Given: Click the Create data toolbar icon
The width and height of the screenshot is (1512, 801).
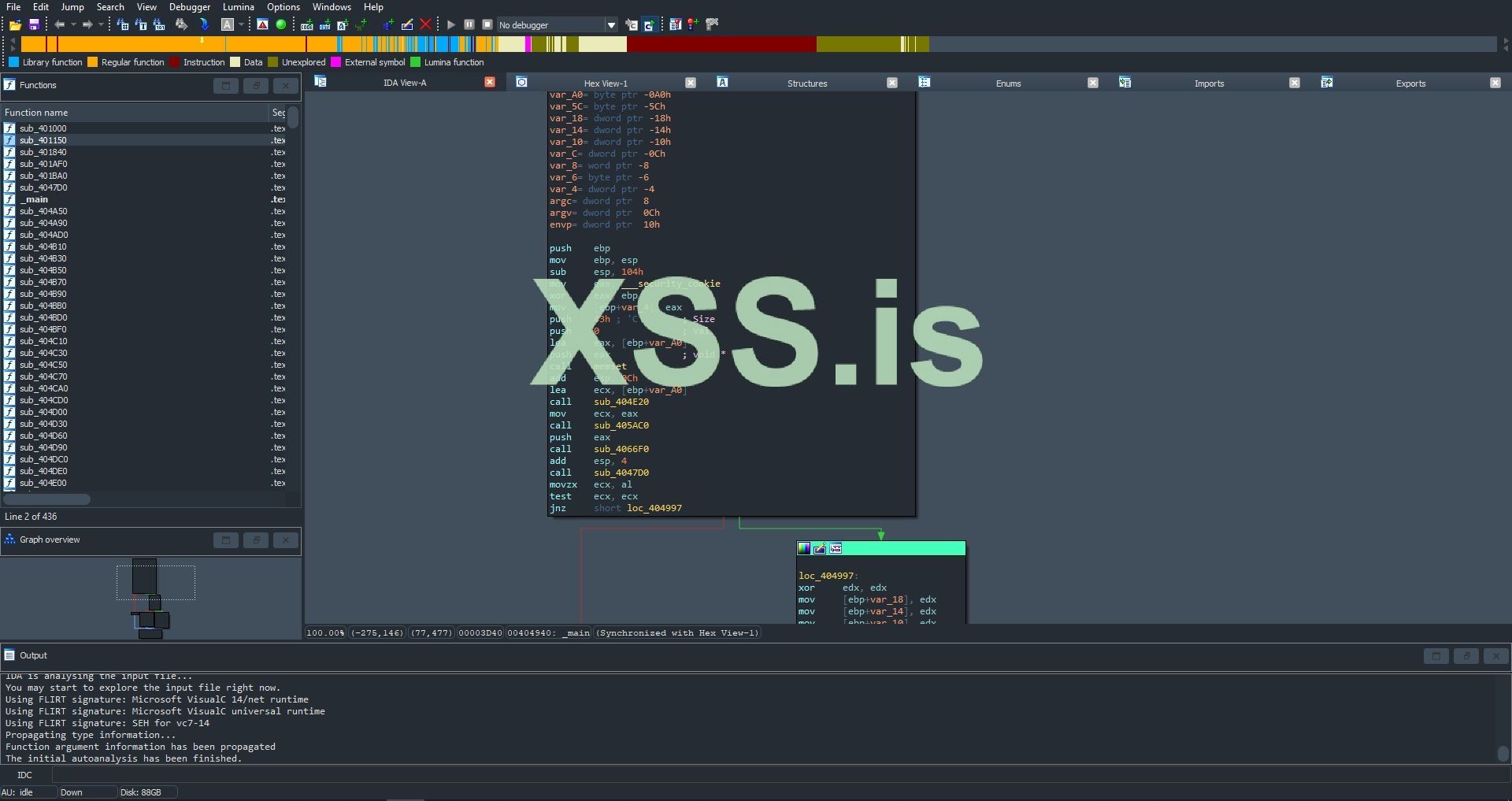Looking at the screenshot, I should [x=324, y=25].
